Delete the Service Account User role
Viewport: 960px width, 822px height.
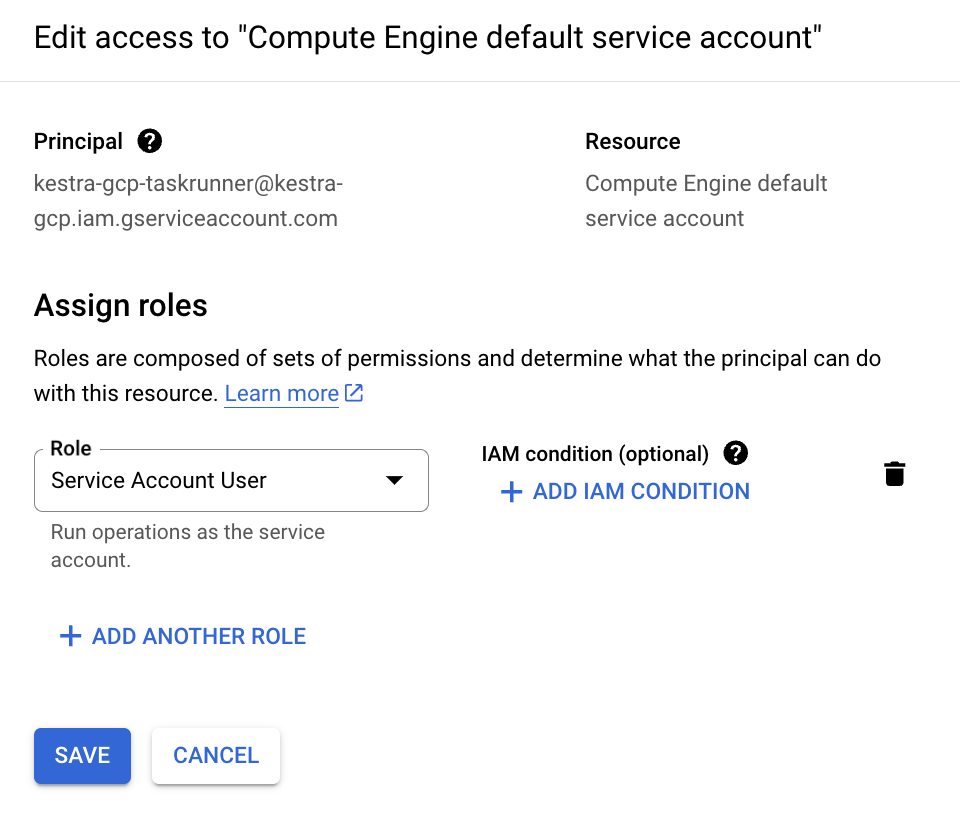[894, 474]
